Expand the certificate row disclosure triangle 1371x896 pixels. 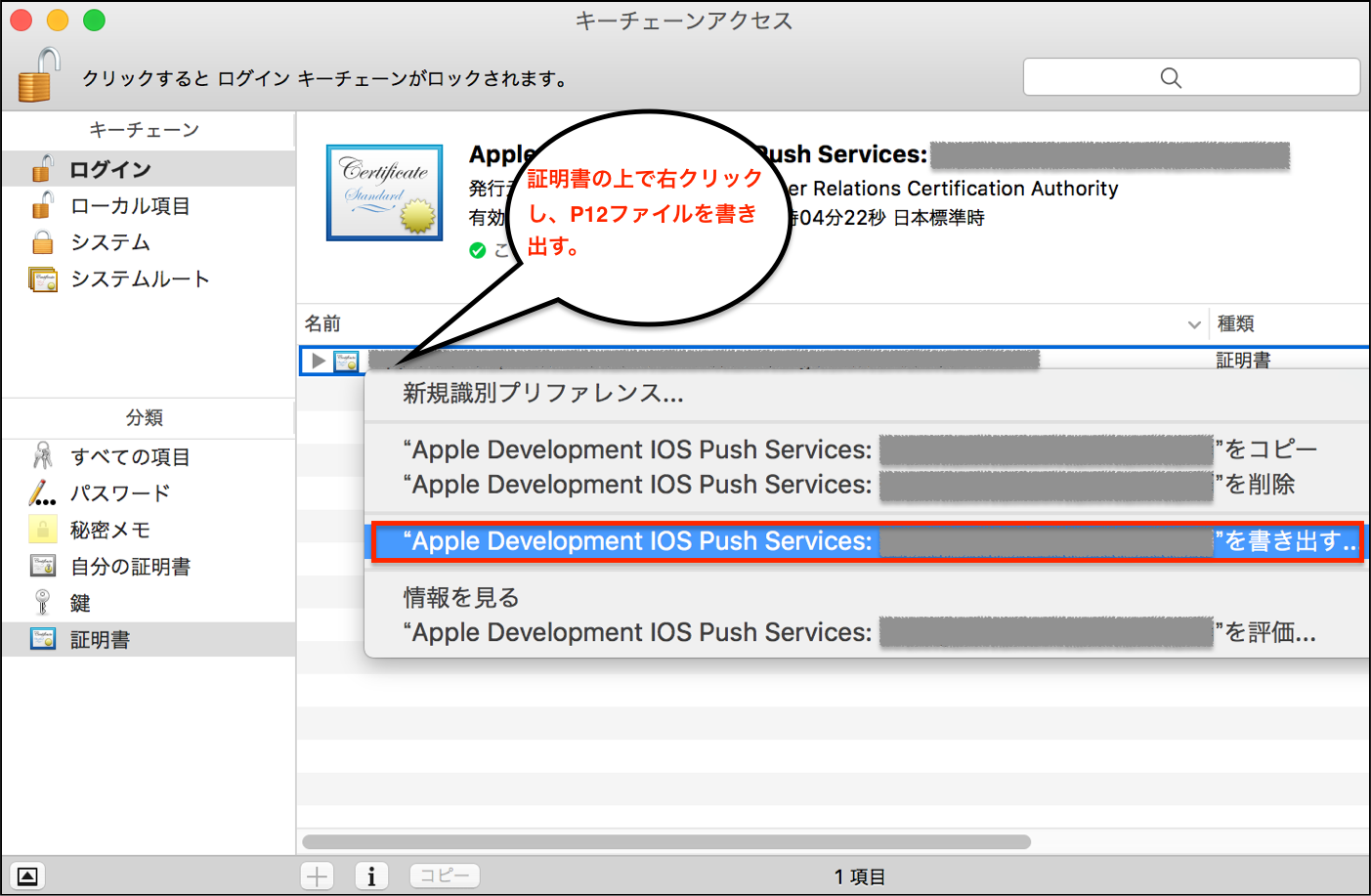tap(317, 360)
